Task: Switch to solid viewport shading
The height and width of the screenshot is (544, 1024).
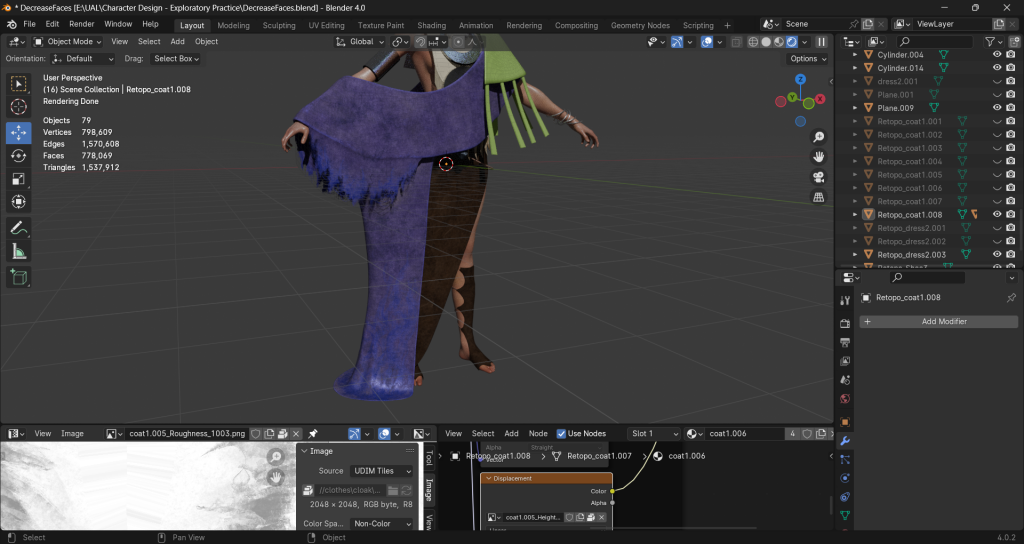Action: point(766,42)
